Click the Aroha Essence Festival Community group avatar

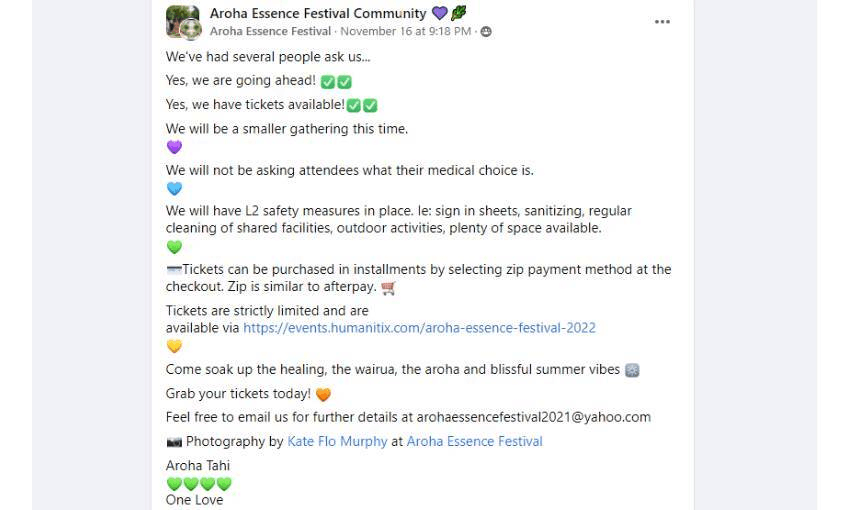click(x=182, y=21)
